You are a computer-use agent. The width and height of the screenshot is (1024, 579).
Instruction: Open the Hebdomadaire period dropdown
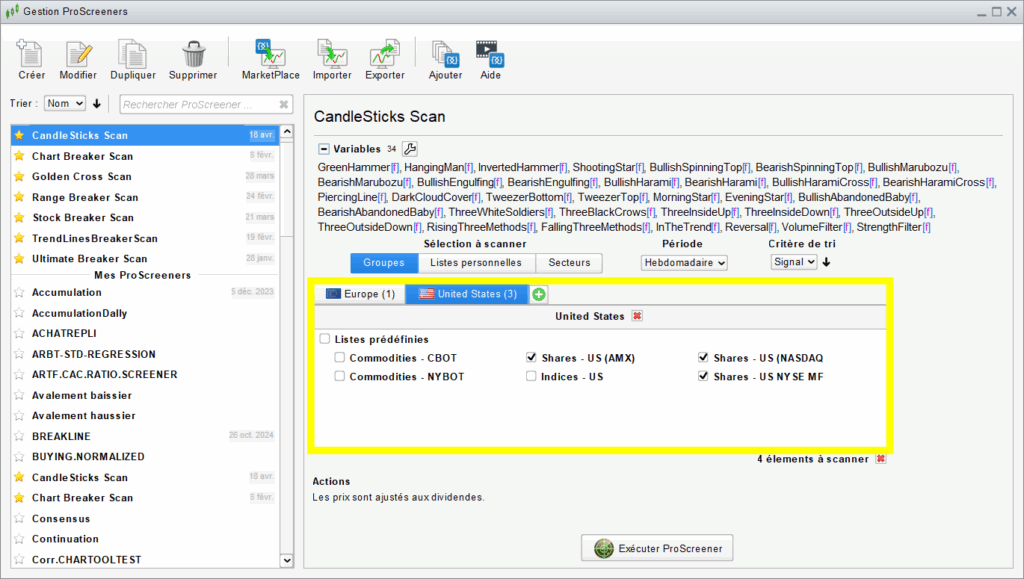point(684,262)
